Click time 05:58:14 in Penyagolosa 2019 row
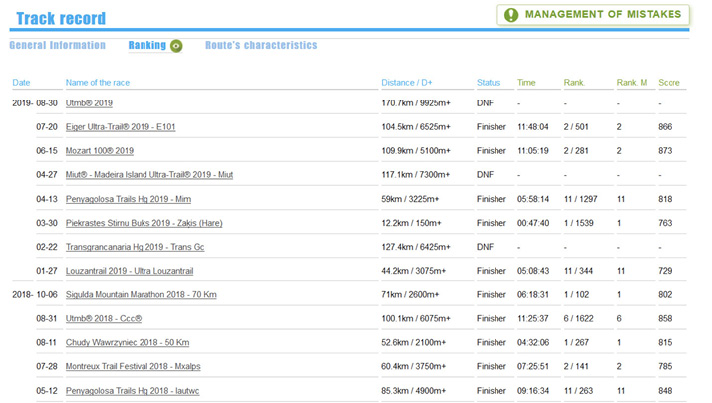This screenshot has width=712, height=403. [x=533, y=199]
